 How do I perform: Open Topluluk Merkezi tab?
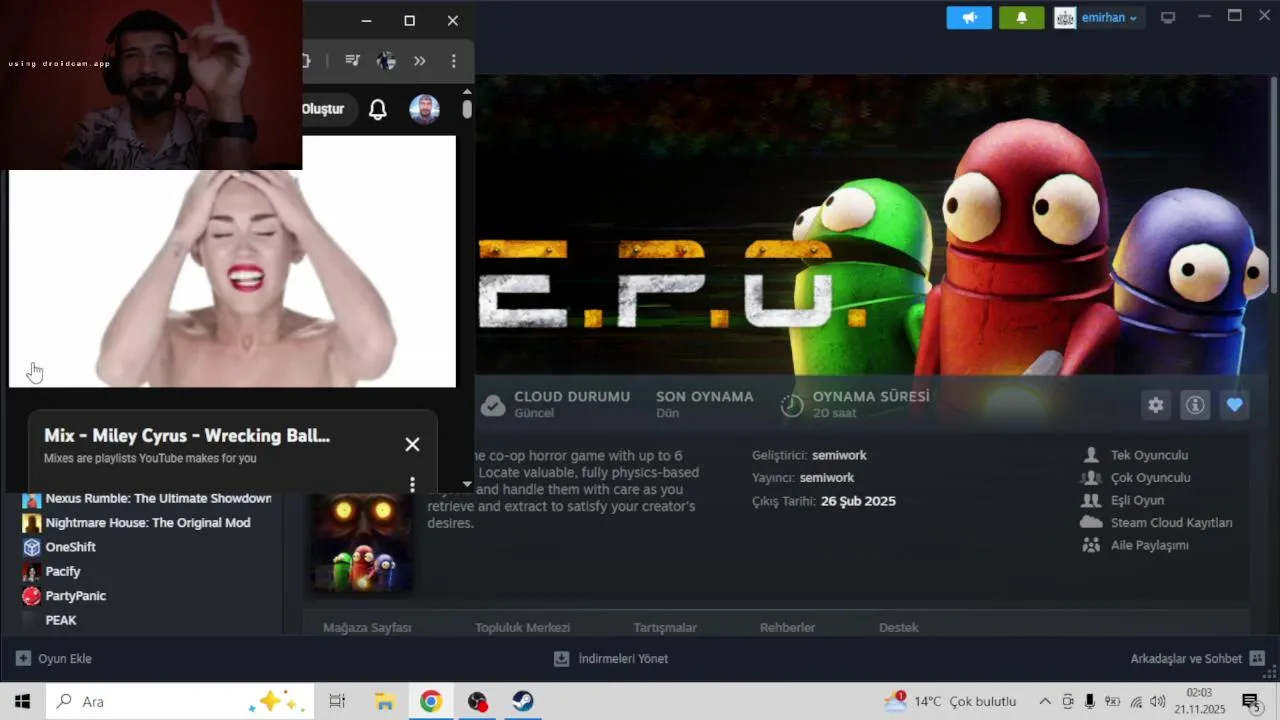(x=522, y=628)
